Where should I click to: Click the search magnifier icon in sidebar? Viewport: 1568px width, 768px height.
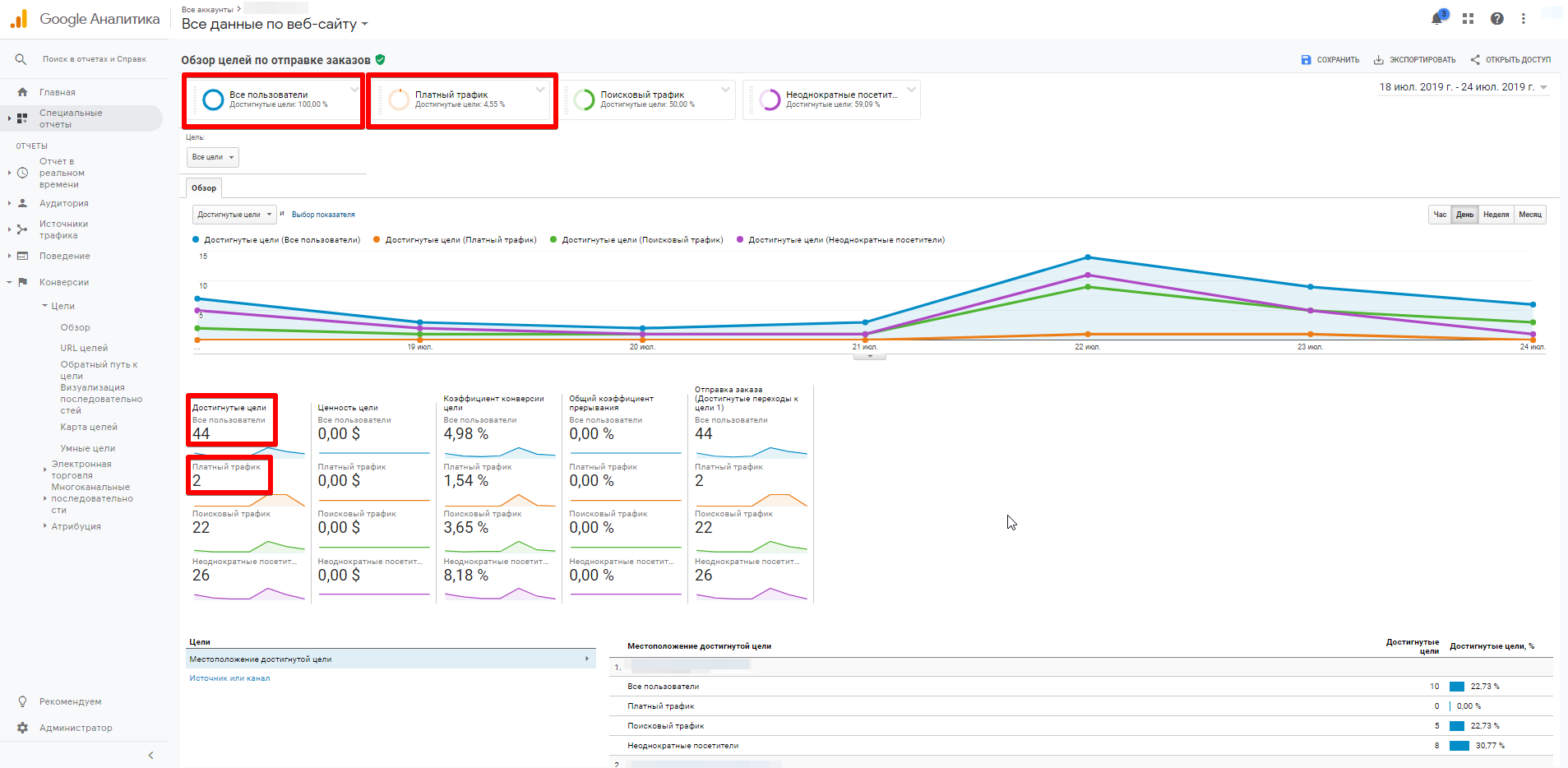tap(21, 59)
